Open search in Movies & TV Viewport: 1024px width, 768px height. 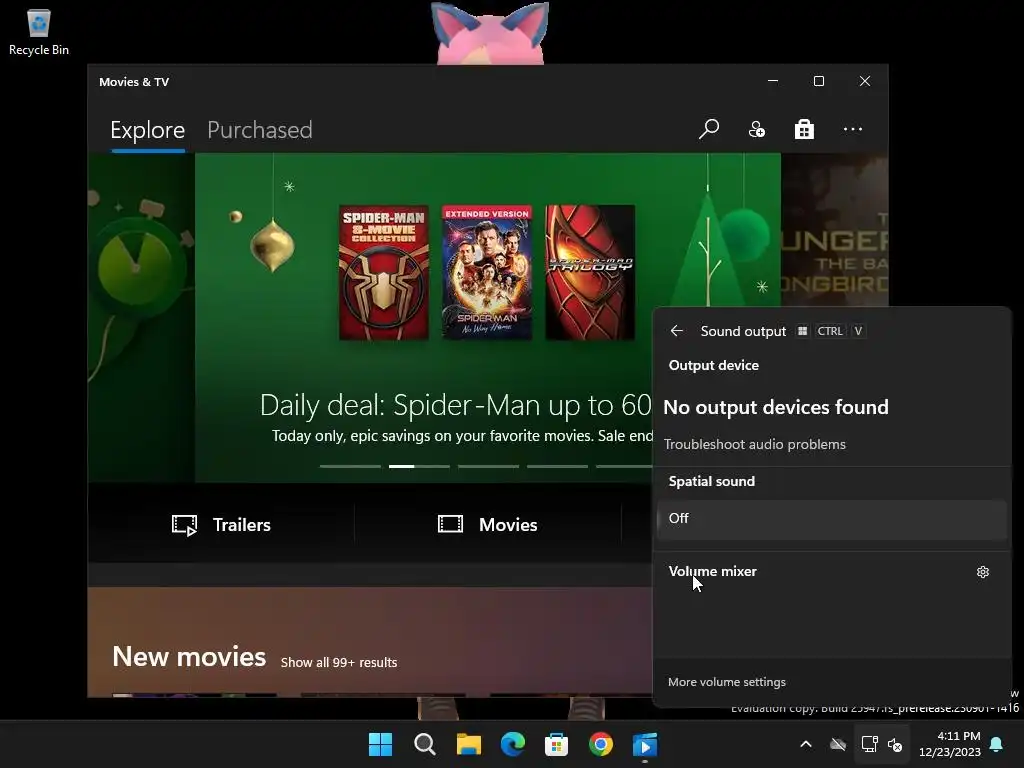click(709, 129)
